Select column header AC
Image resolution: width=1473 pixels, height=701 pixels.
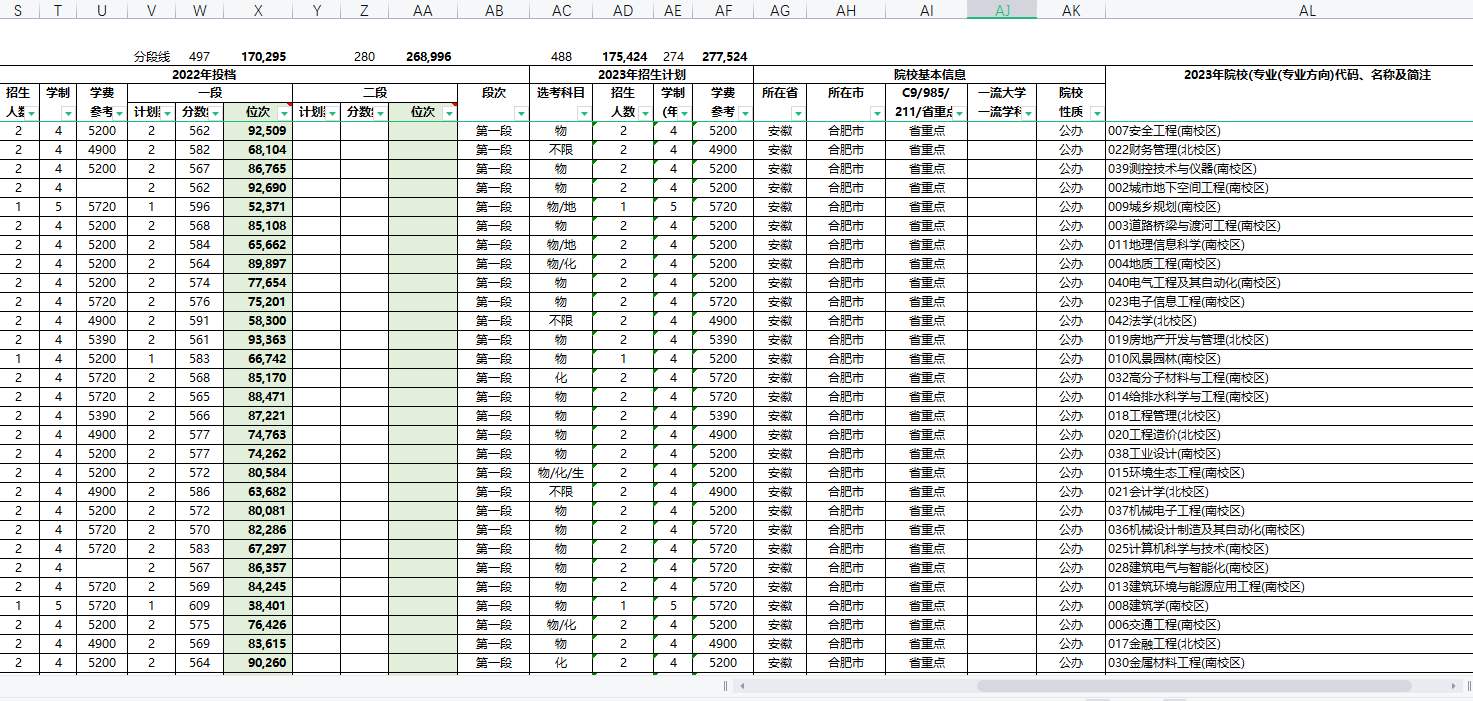click(561, 9)
